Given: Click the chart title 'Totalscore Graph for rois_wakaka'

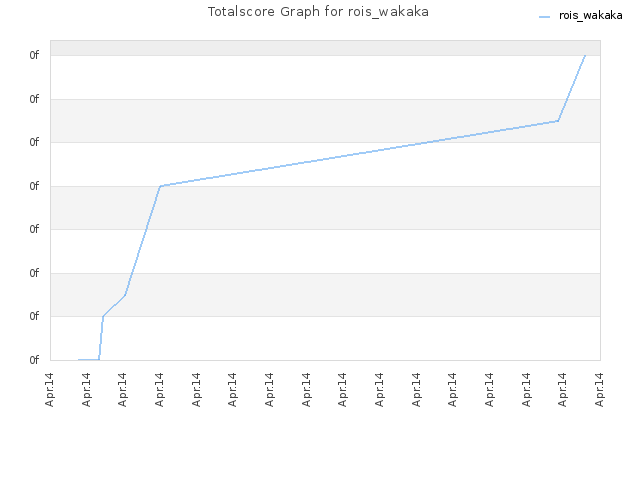Looking at the screenshot, I should click(x=318, y=12).
